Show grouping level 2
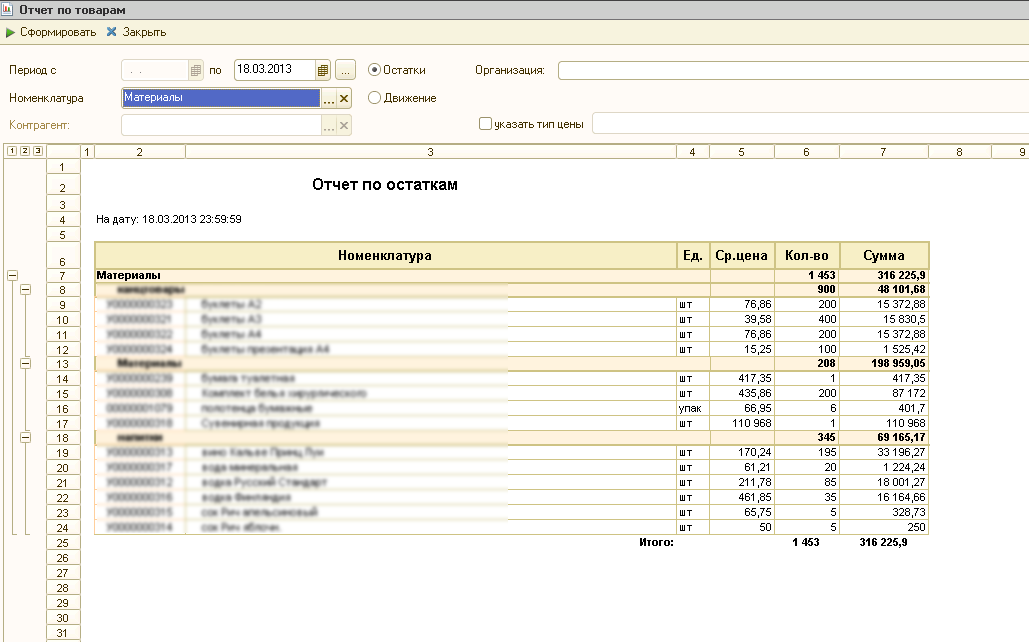The width and height of the screenshot is (1029, 642). pyautogui.click(x=24, y=151)
